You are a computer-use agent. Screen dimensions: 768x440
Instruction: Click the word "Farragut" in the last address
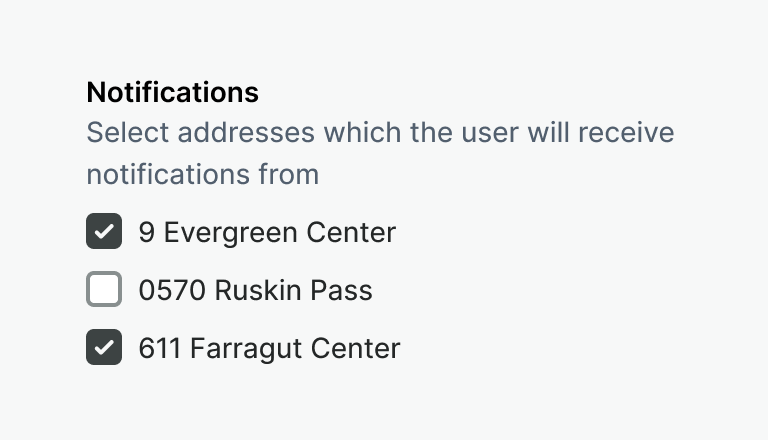(x=237, y=349)
